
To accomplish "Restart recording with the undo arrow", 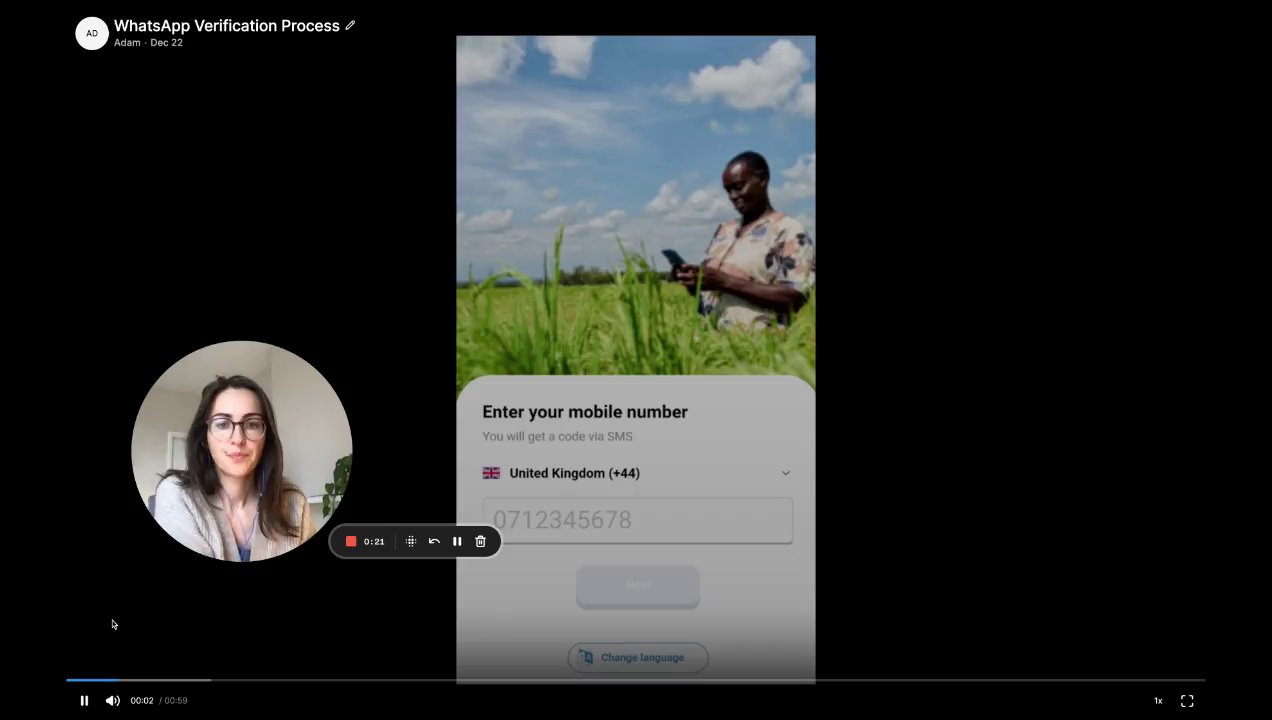I will pos(434,541).
